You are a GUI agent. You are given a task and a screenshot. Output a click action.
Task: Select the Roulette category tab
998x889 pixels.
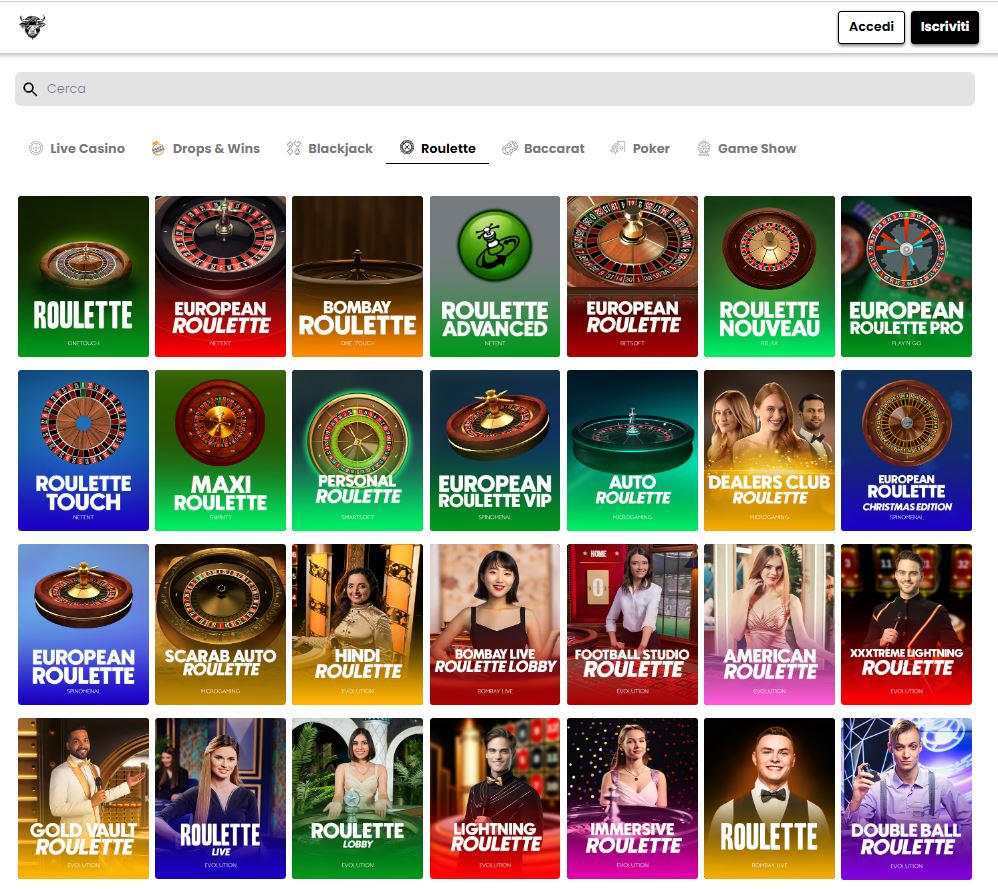pos(437,148)
